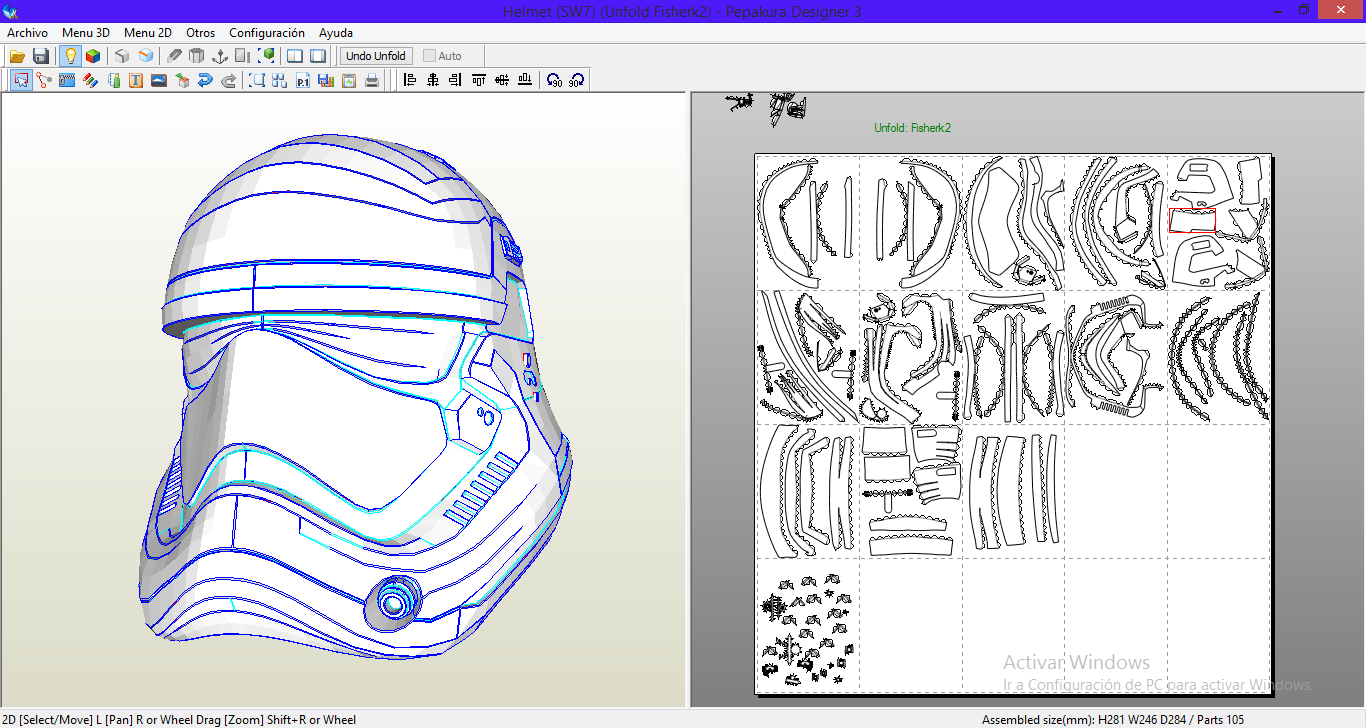Image resolution: width=1366 pixels, height=728 pixels.
Task: Print the pattern using the printer icon
Action: [x=372, y=81]
